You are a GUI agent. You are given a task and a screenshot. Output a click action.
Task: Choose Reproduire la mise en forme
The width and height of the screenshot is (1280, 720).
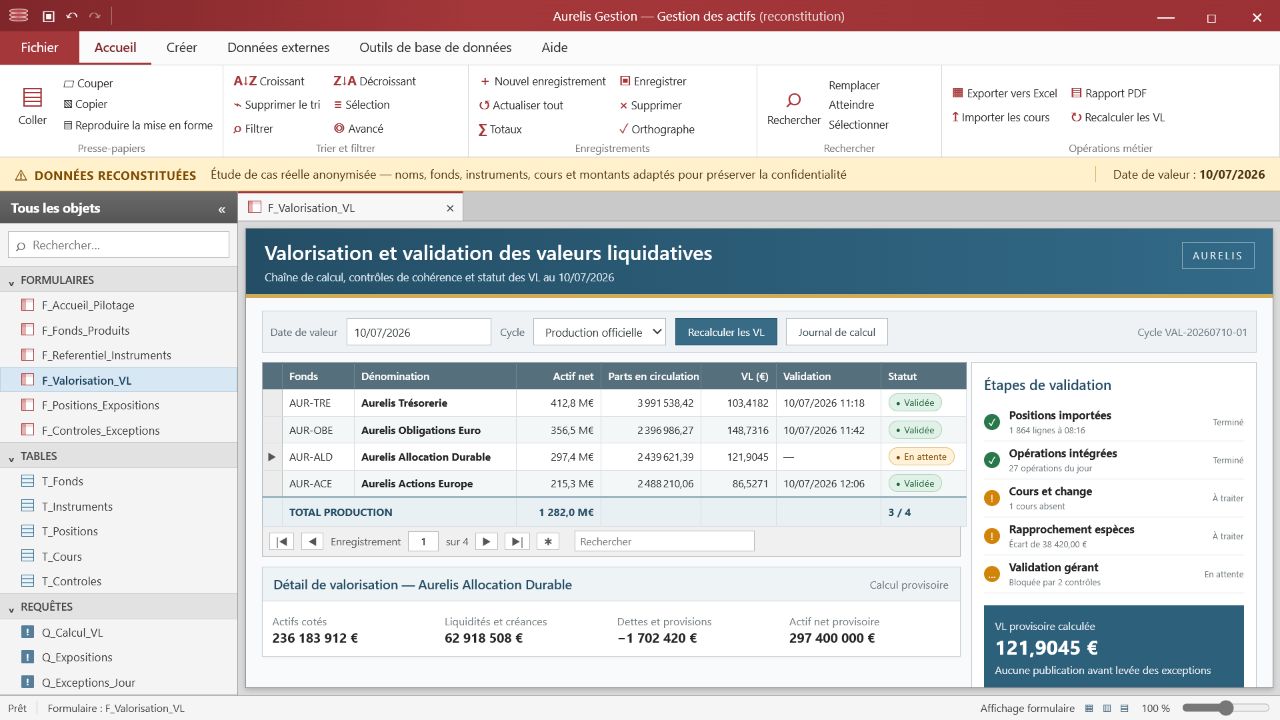coord(137,125)
